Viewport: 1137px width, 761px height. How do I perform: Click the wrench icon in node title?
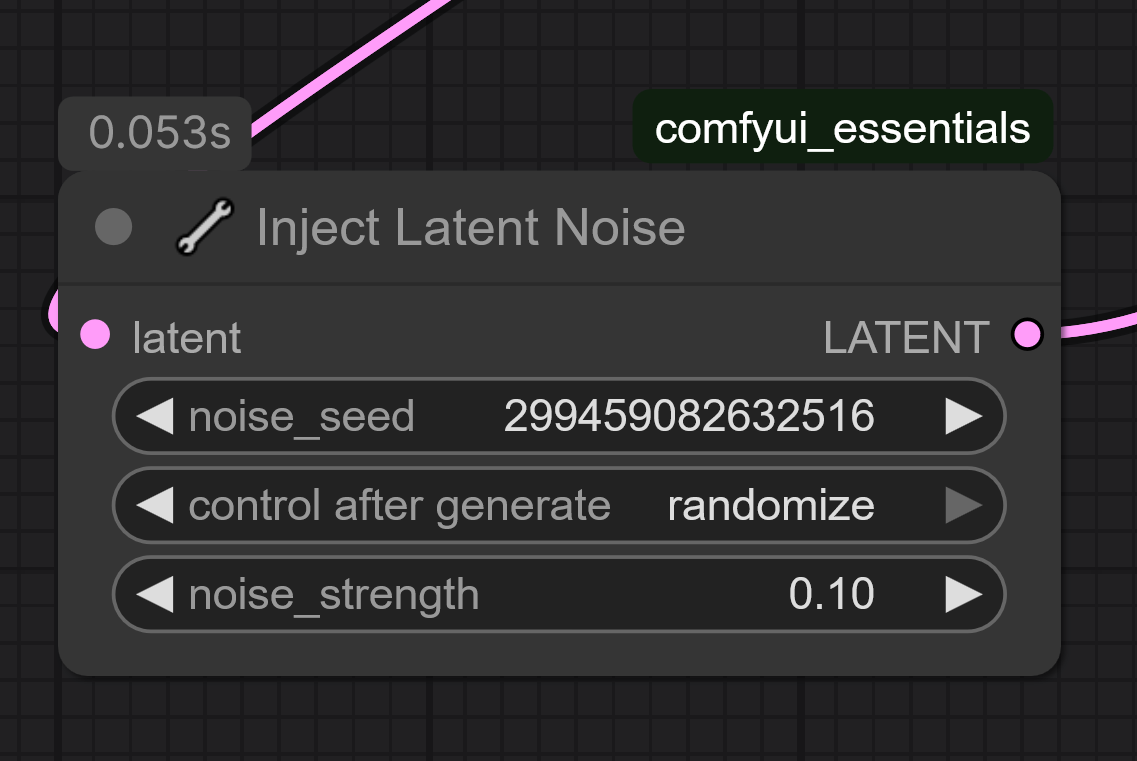(x=204, y=227)
